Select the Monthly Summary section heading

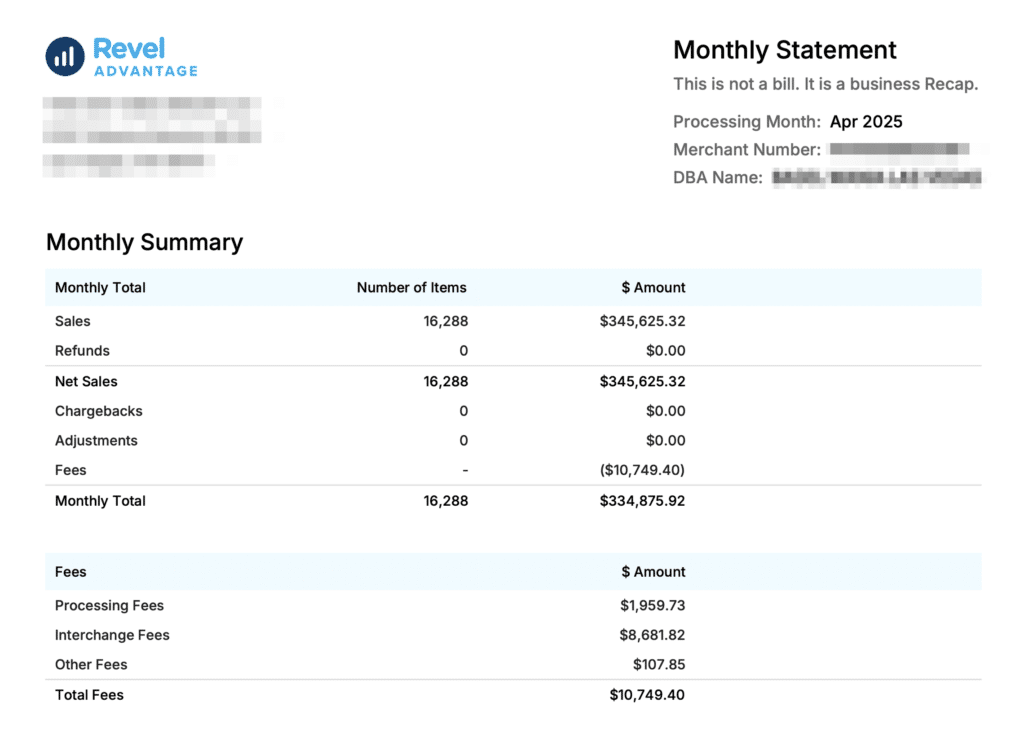tap(144, 242)
